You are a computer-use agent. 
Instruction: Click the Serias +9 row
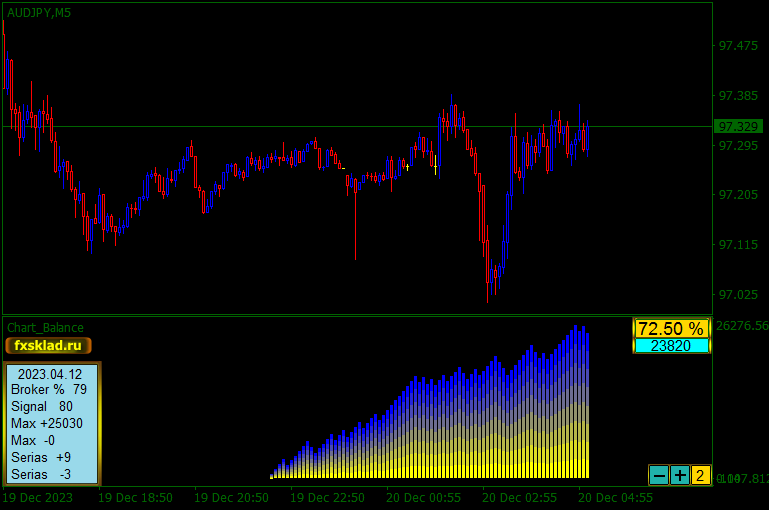pyautogui.click(x=41, y=458)
